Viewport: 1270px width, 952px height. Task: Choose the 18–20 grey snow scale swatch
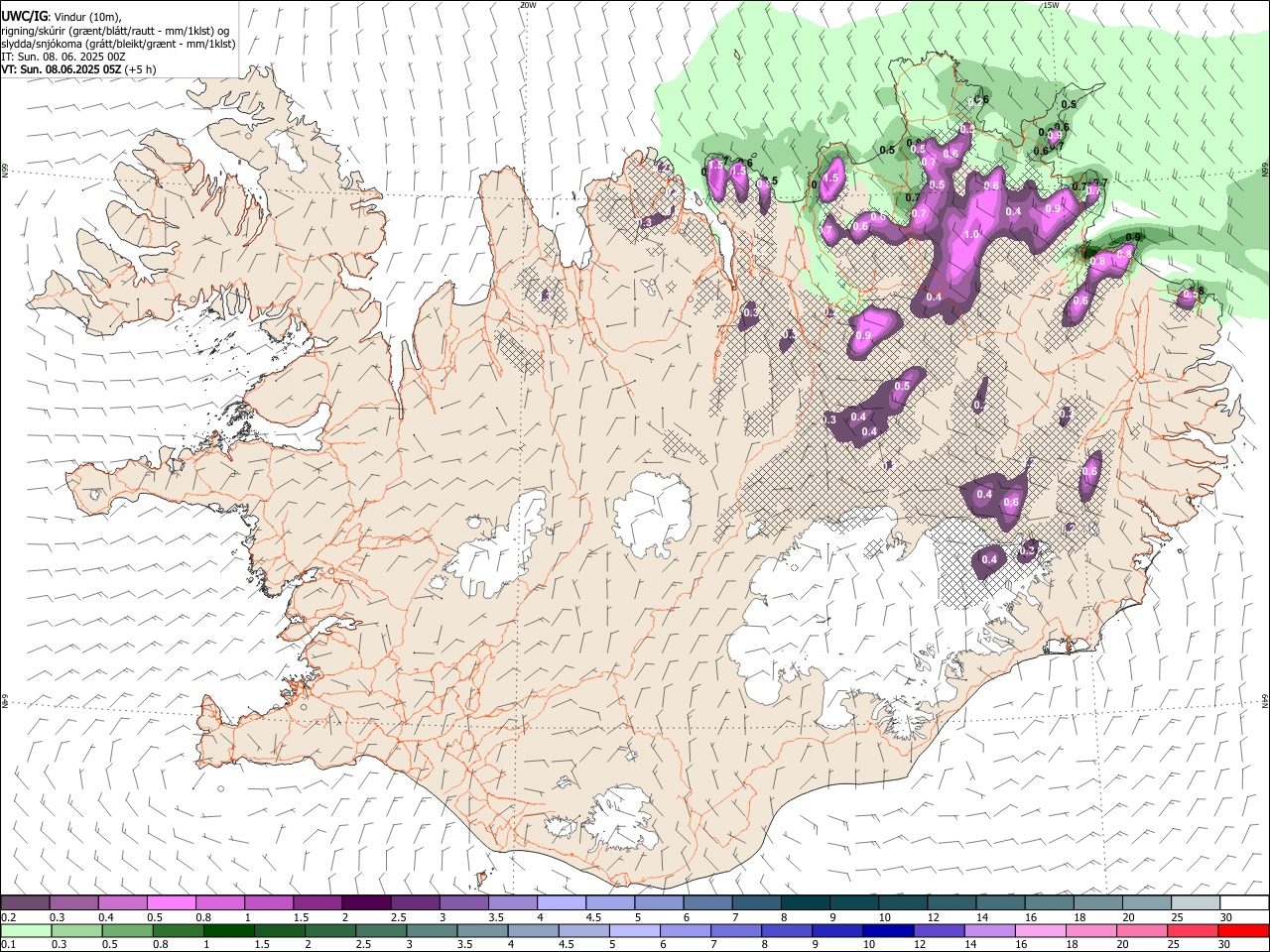[x=1098, y=903]
